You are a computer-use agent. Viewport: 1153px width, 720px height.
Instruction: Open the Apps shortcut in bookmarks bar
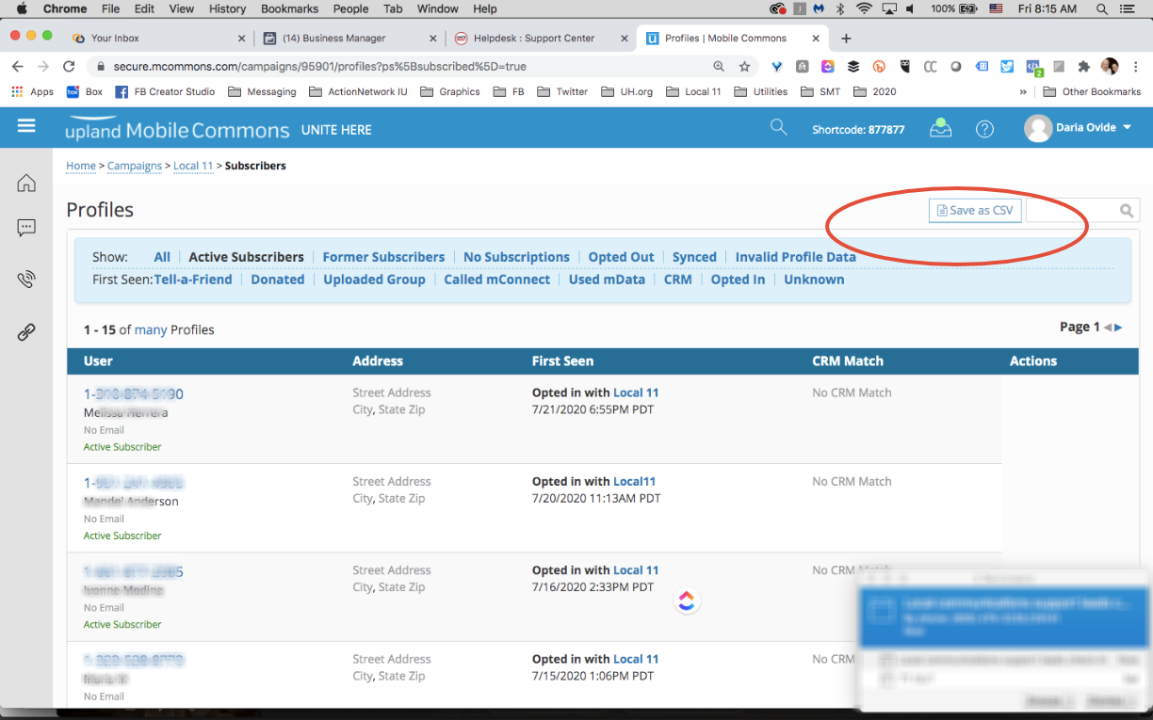tap(32, 92)
